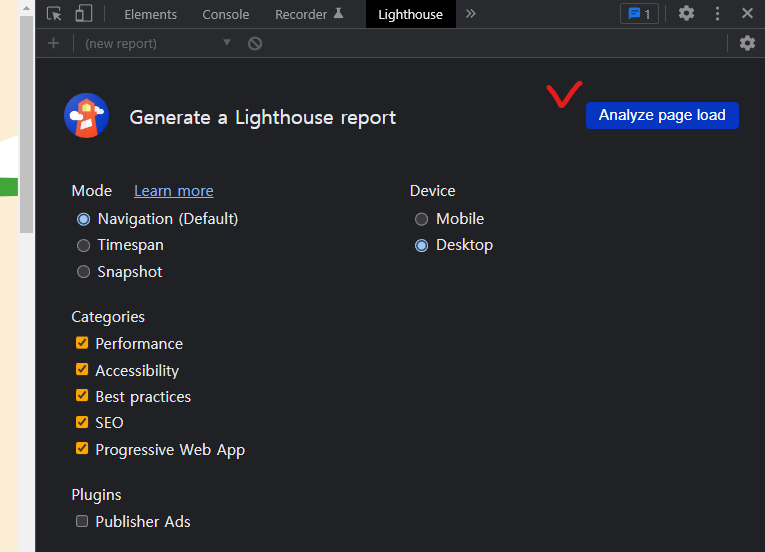Click the Lighthouse logo icon

tap(86, 116)
